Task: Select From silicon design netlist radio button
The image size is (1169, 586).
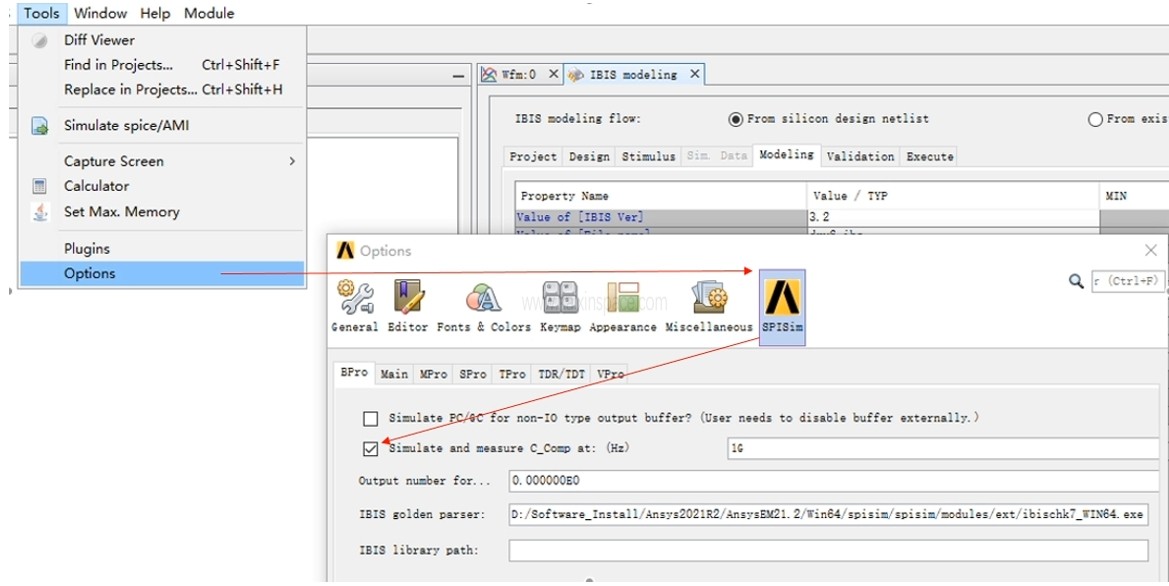Action: click(736, 119)
